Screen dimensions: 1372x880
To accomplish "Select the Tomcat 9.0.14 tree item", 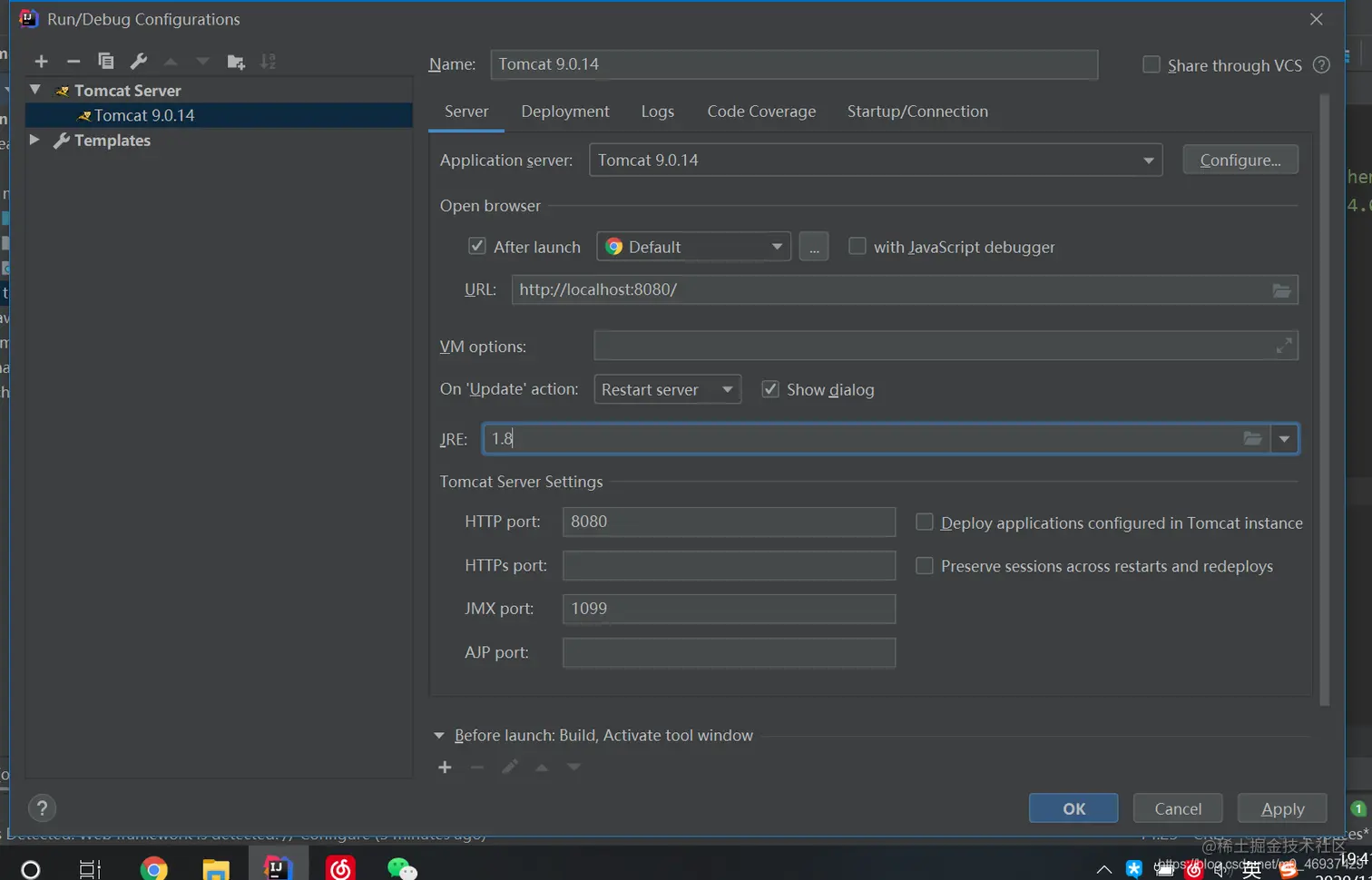I will (219, 115).
